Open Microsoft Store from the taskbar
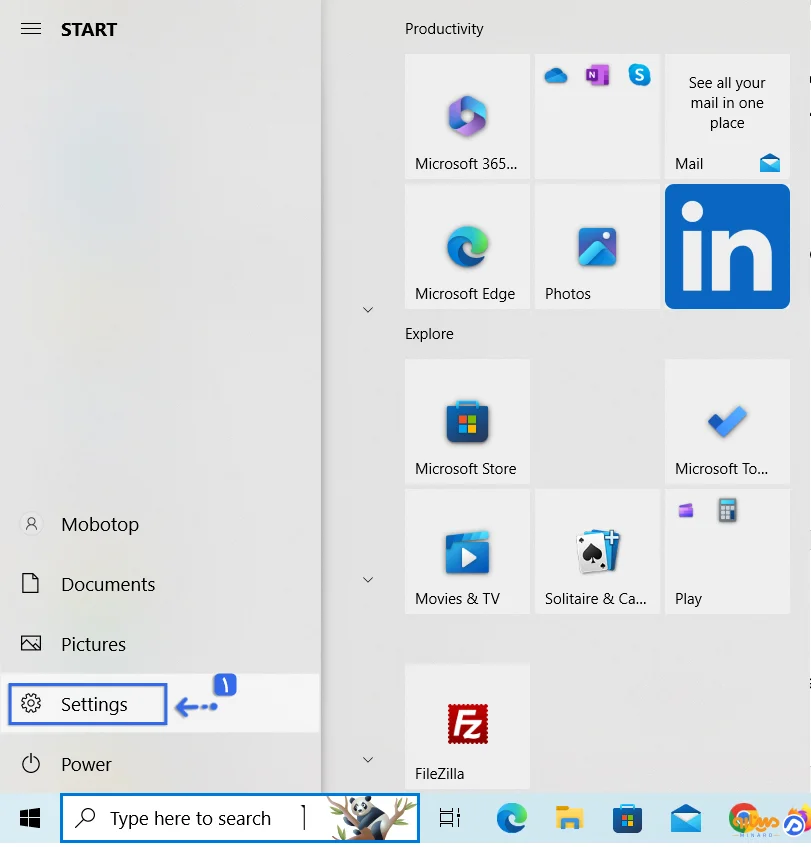 [627, 818]
